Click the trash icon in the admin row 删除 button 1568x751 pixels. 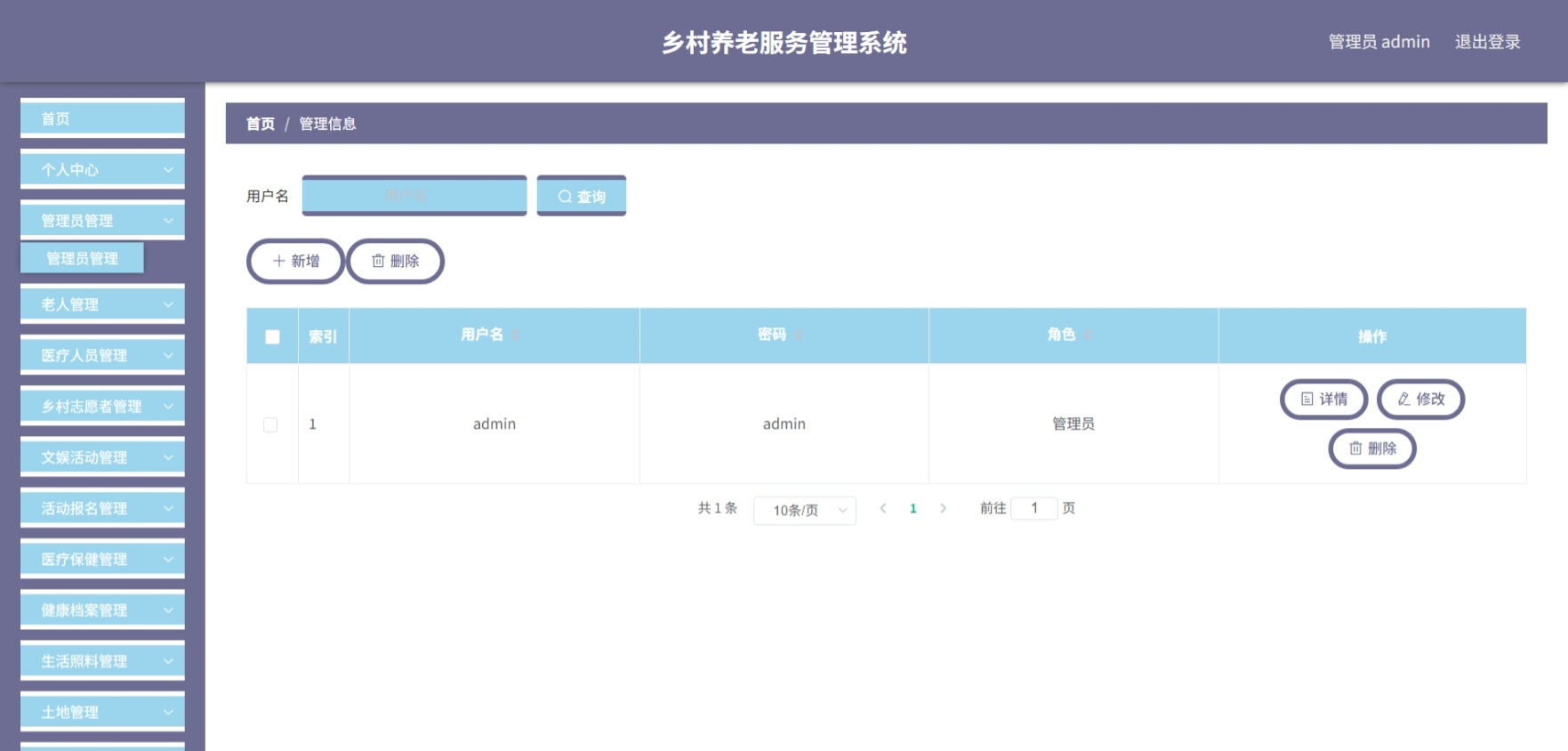tap(1355, 448)
